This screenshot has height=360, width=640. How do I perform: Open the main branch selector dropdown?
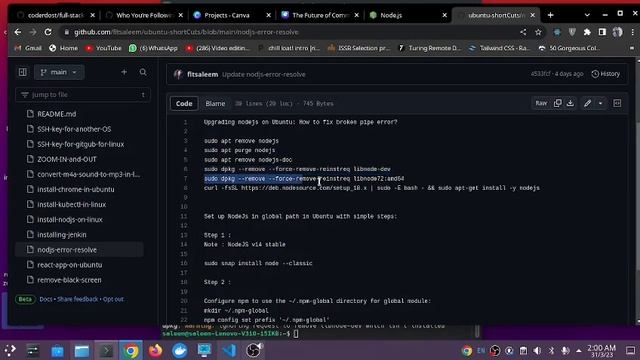[59, 72]
